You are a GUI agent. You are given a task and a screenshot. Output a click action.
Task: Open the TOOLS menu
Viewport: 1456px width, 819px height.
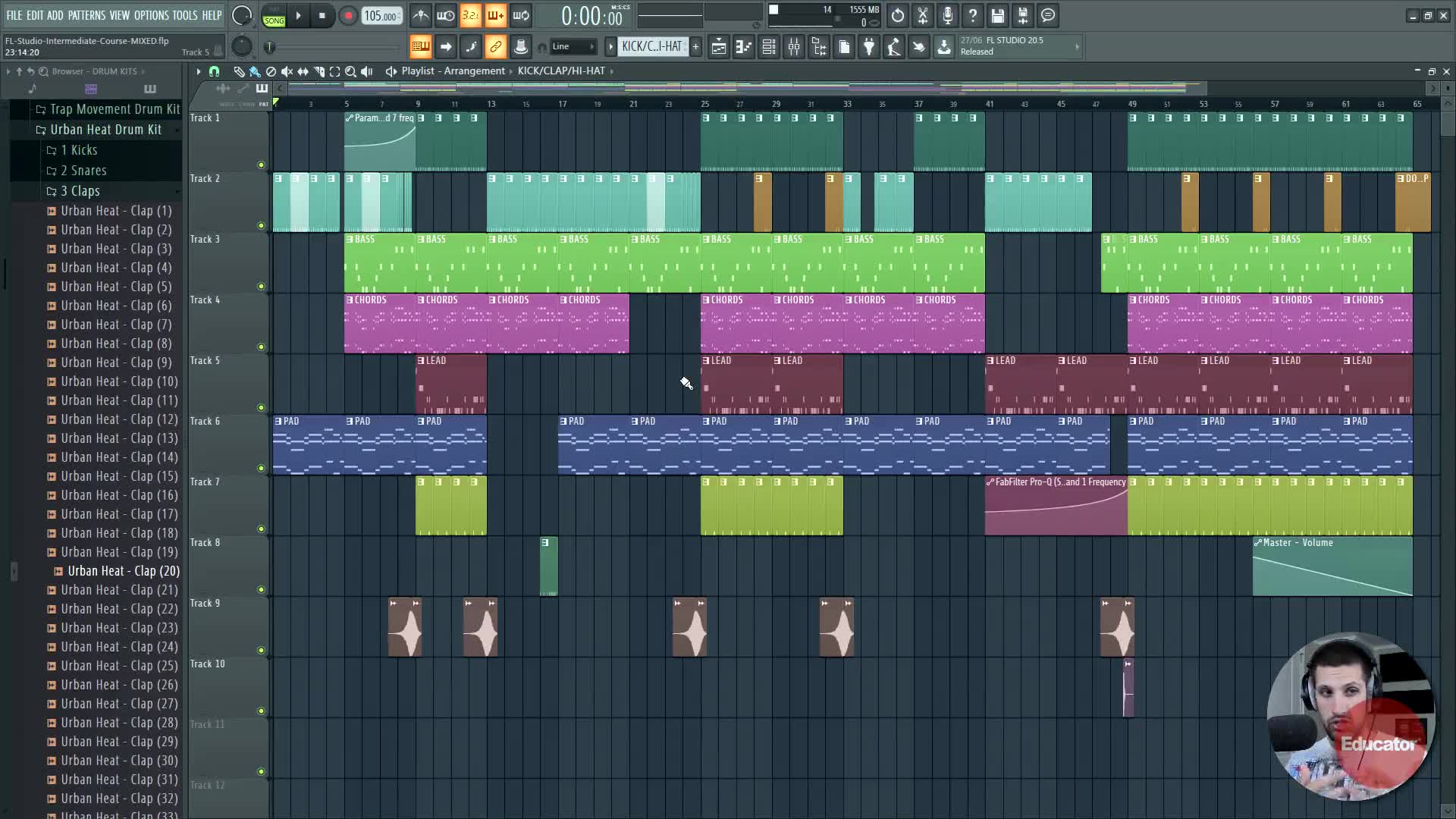(184, 15)
